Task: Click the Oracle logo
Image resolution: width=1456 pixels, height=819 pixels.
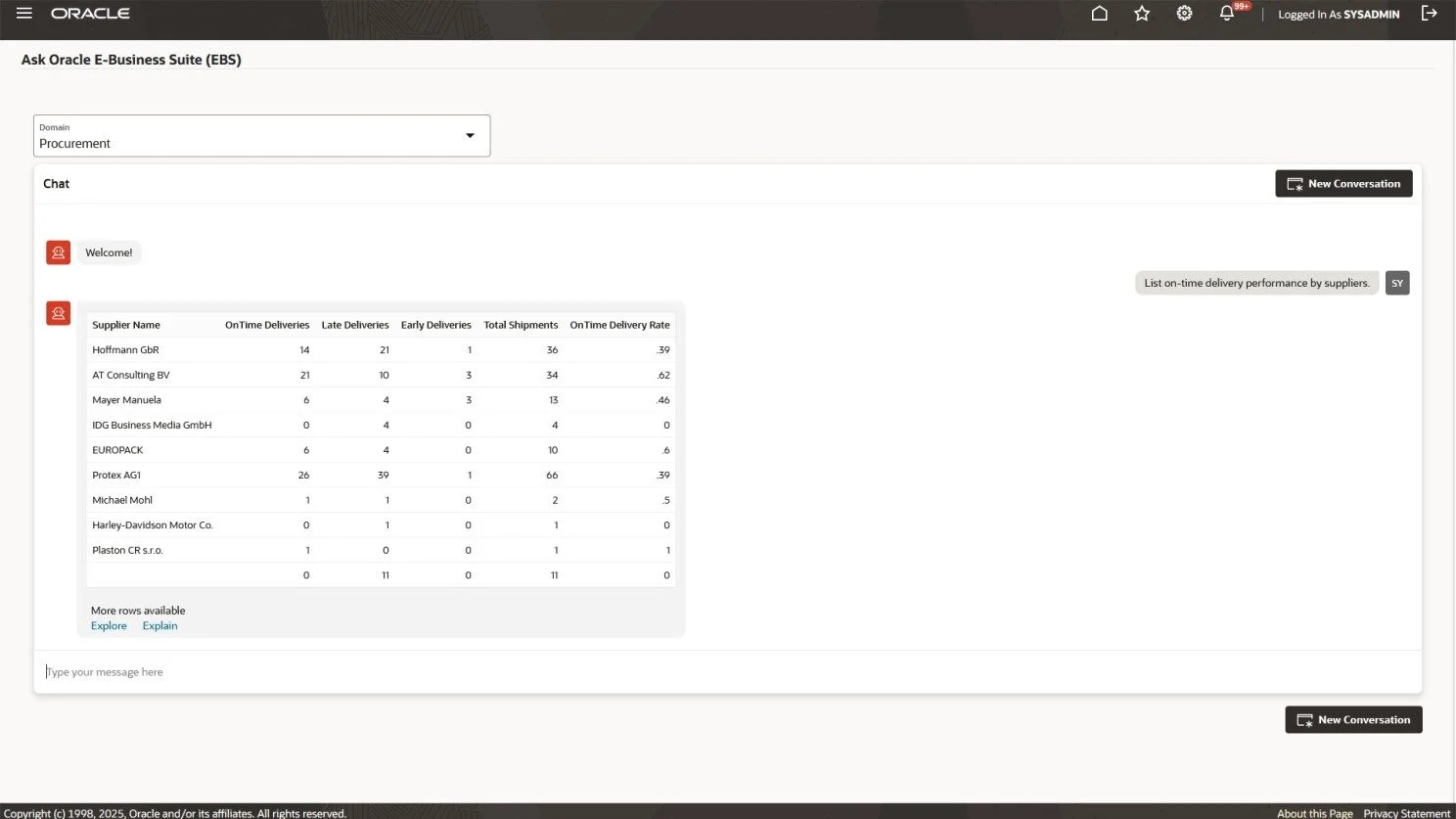Action: tap(90, 14)
